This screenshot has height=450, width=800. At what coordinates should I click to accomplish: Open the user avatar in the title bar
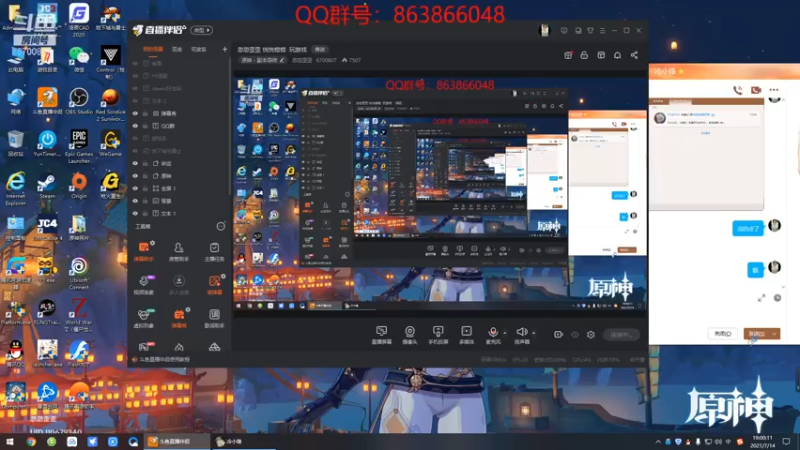(544, 30)
